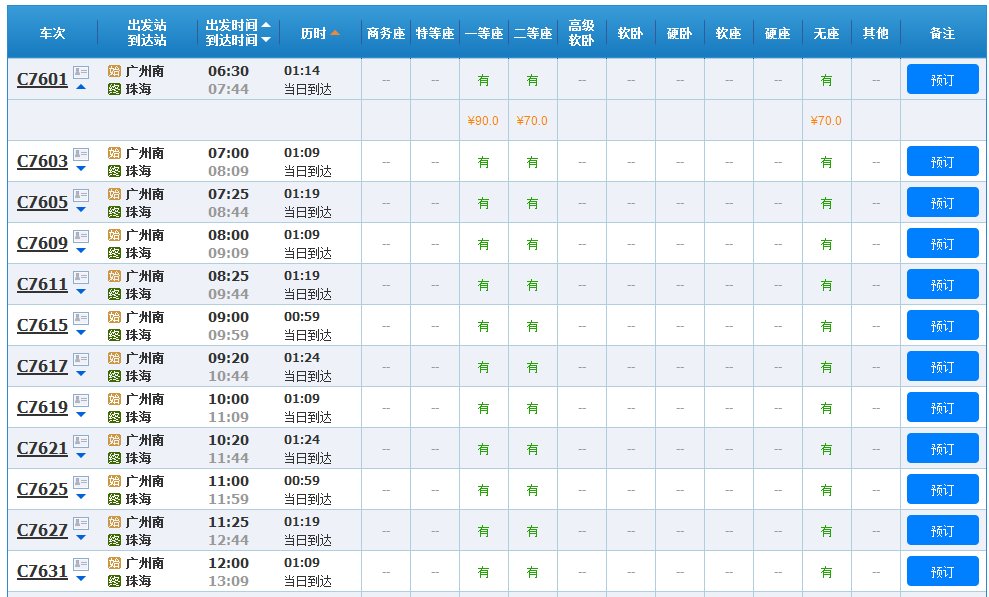Click the 始 start-station icon for C7603
The width and height of the screenshot is (989, 597).
click(113, 153)
